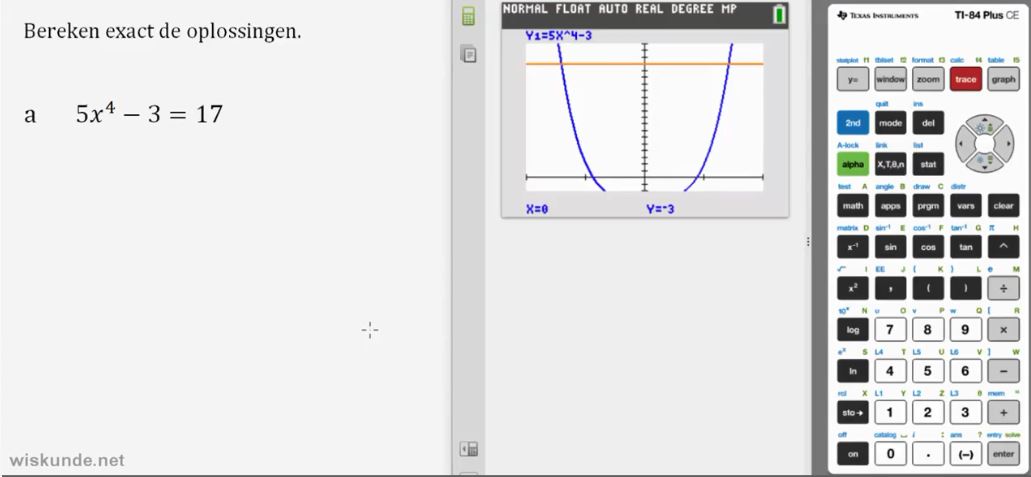Toggle the green alpha key
The image size is (1031, 477).
[x=853, y=165]
